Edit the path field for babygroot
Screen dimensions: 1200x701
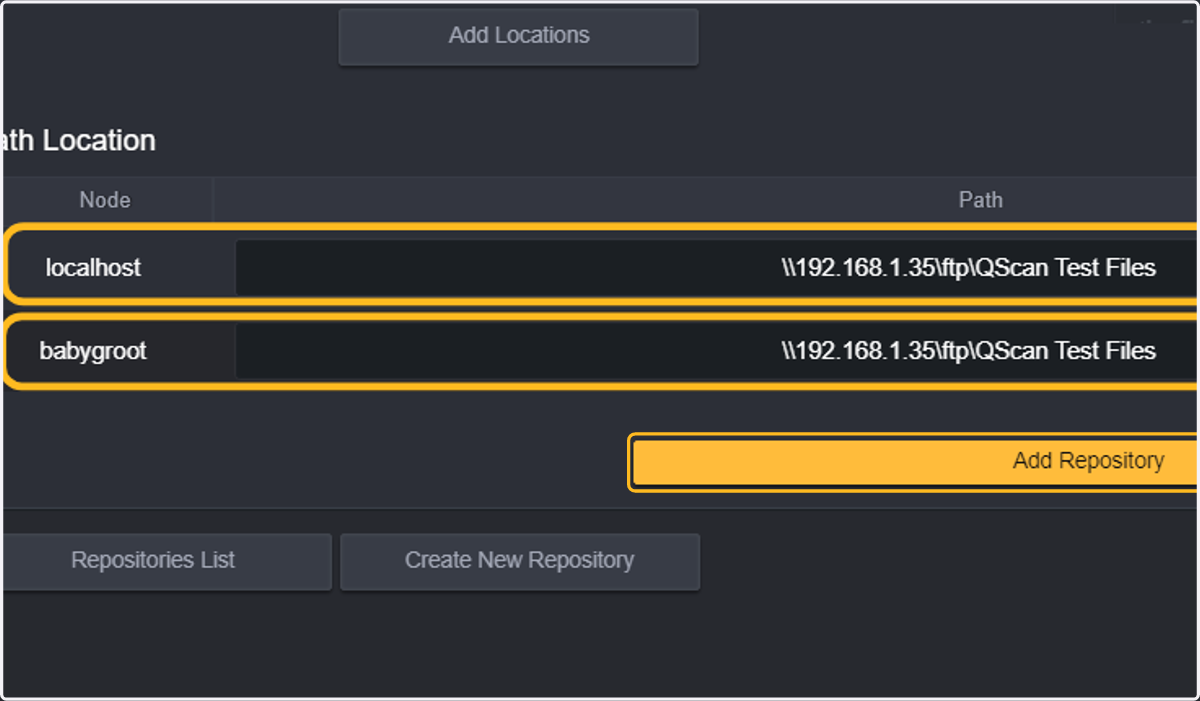click(716, 351)
